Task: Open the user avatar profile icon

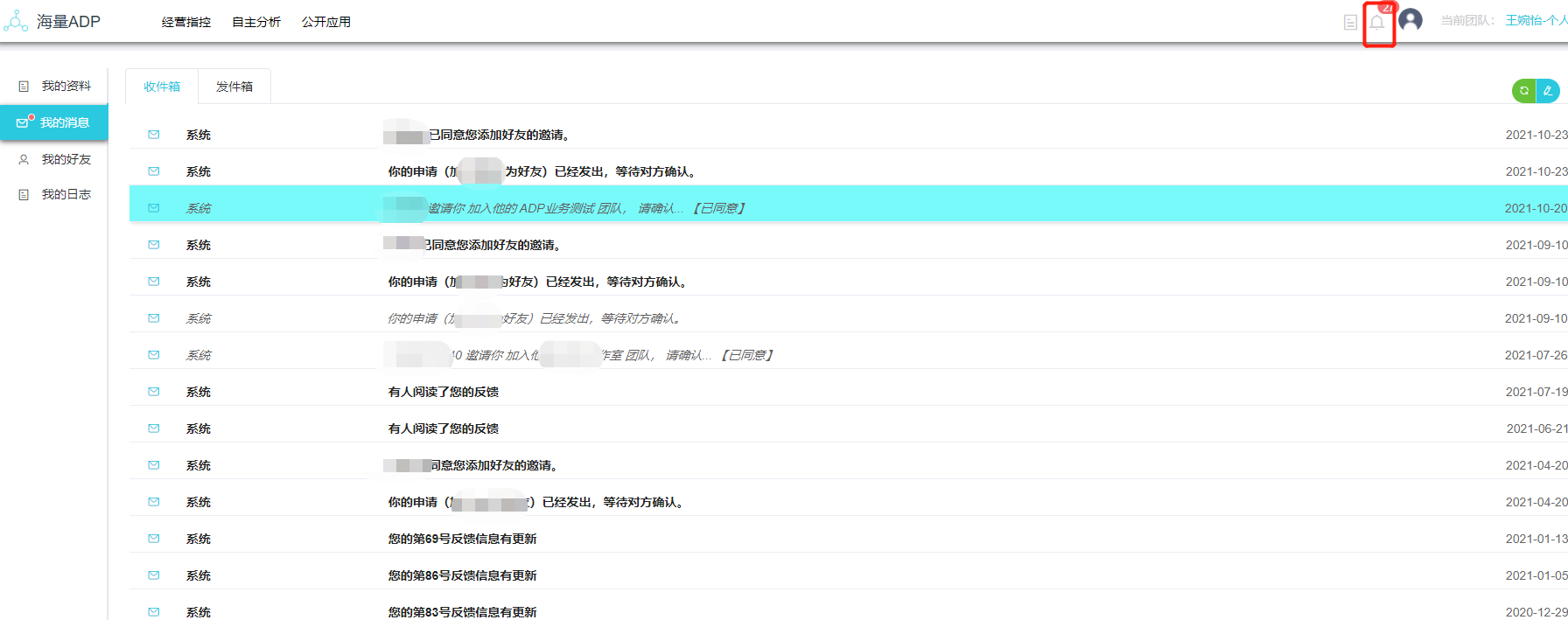Action: click(1410, 20)
